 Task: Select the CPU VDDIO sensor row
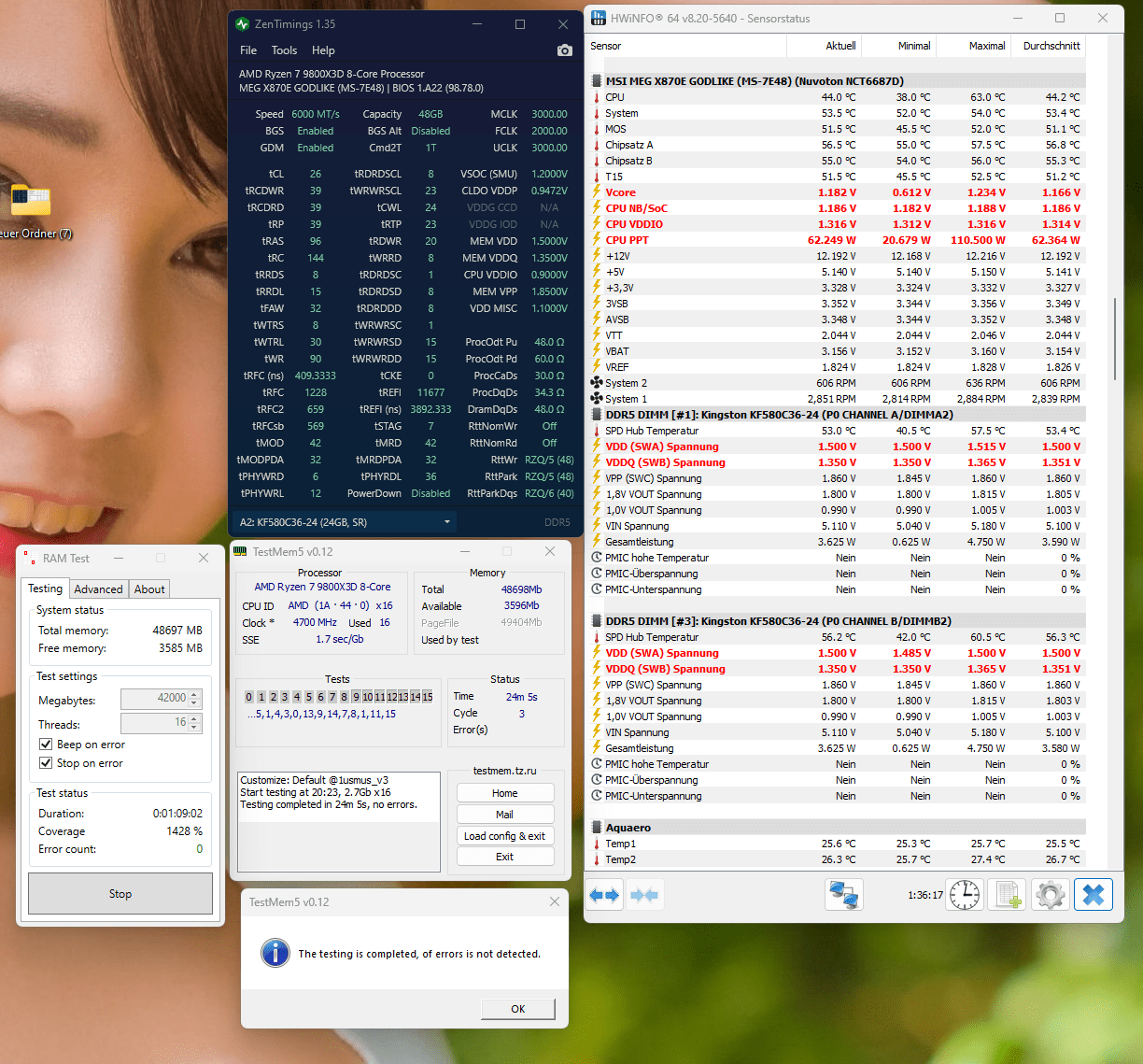point(837,224)
